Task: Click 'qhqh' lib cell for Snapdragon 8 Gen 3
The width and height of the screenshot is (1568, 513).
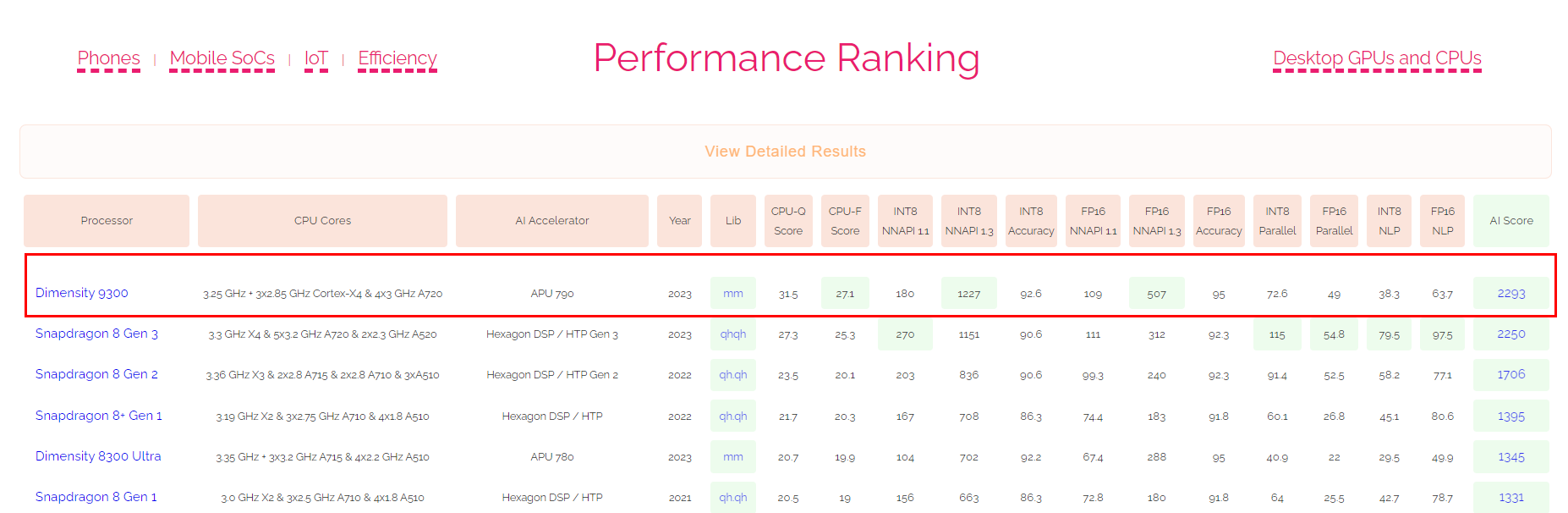Action: tap(733, 334)
